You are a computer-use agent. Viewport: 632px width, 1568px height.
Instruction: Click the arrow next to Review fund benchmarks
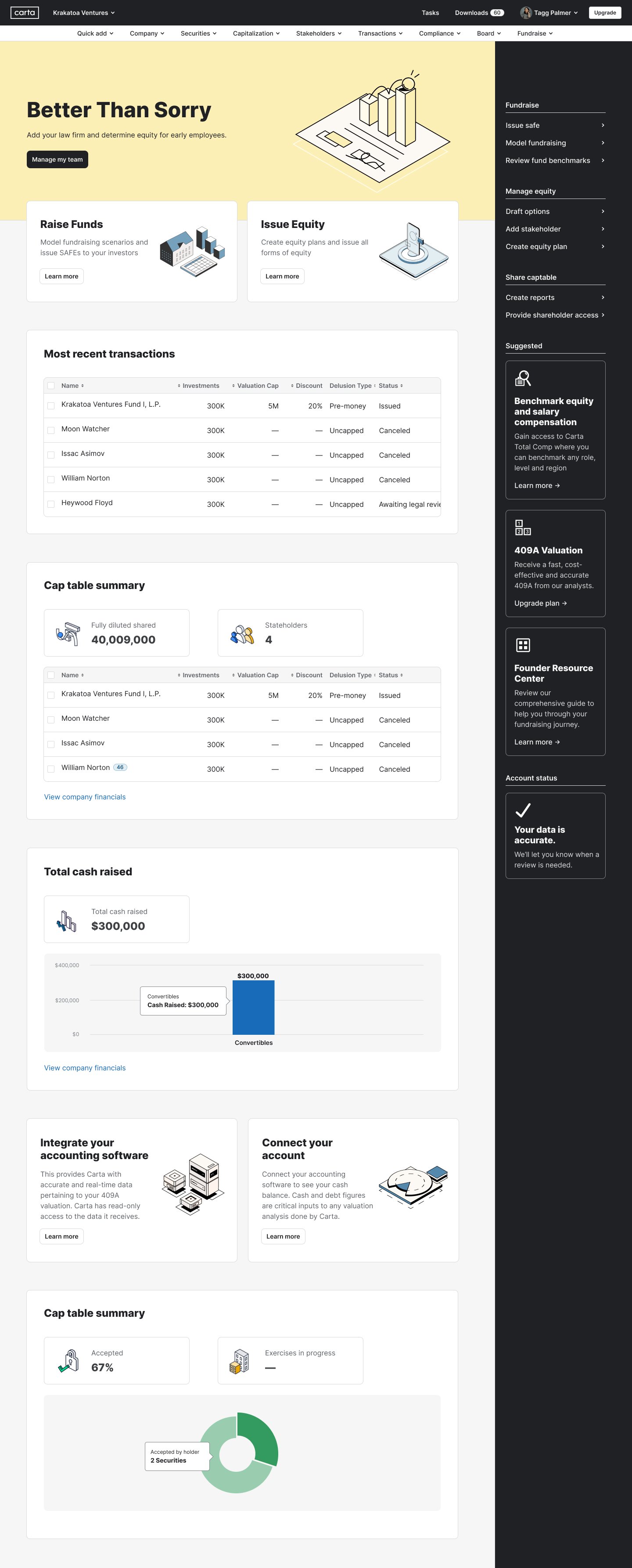(x=603, y=161)
